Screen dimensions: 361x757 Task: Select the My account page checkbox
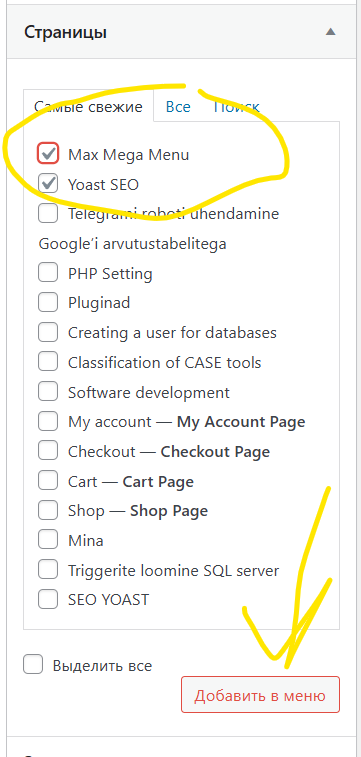pyautogui.click(x=48, y=421)
